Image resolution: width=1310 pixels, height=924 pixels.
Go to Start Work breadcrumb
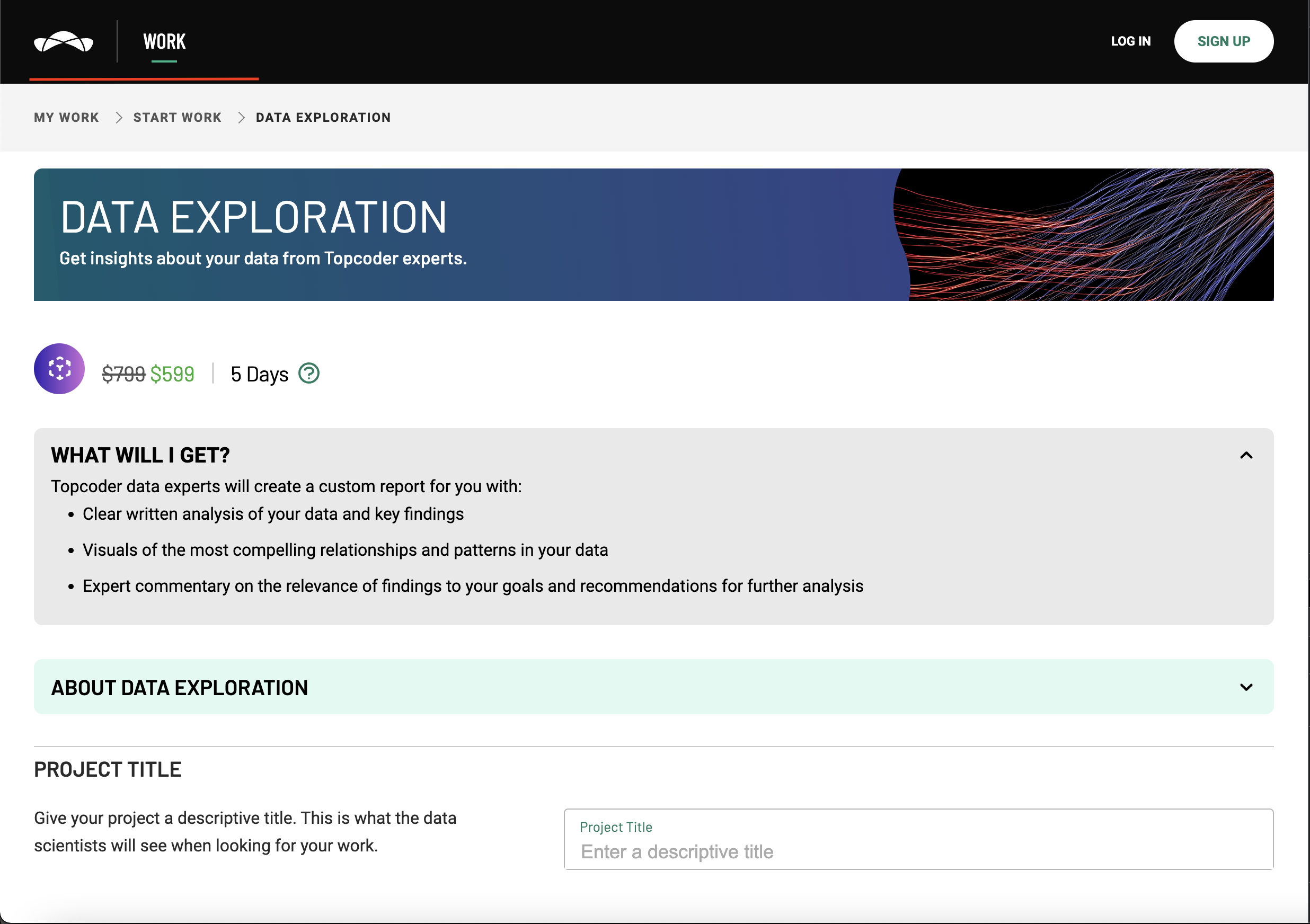[178, 118]
